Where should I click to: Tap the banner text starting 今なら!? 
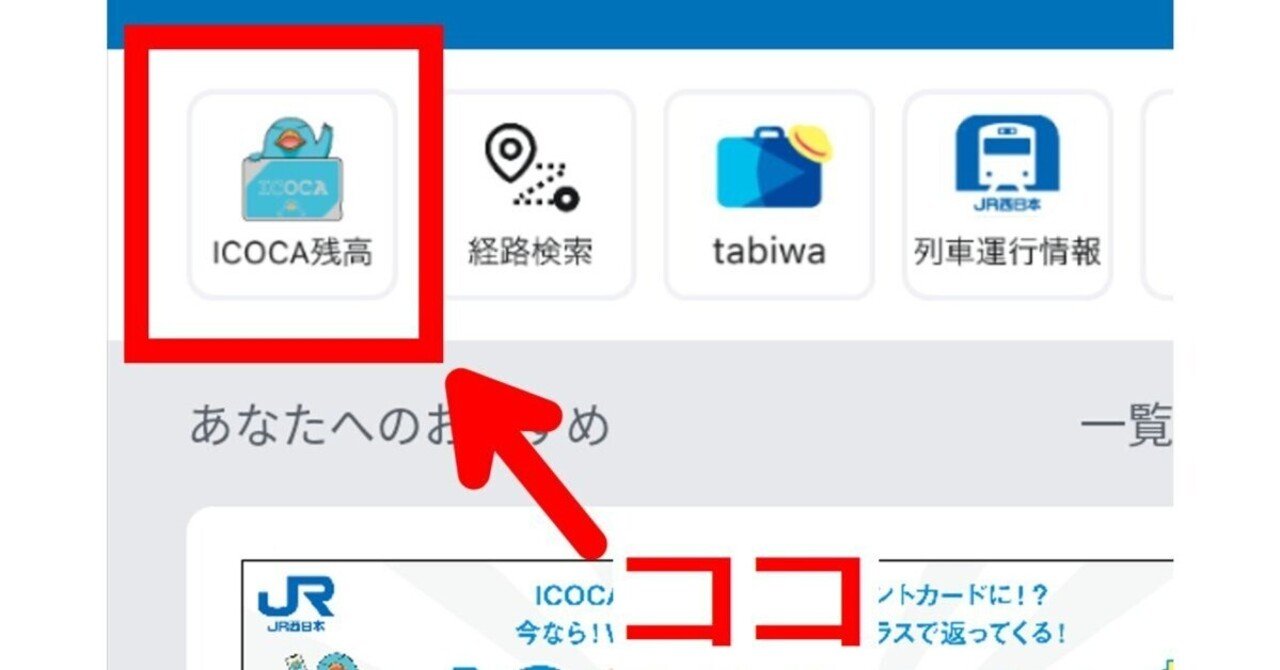pos(567,632)
